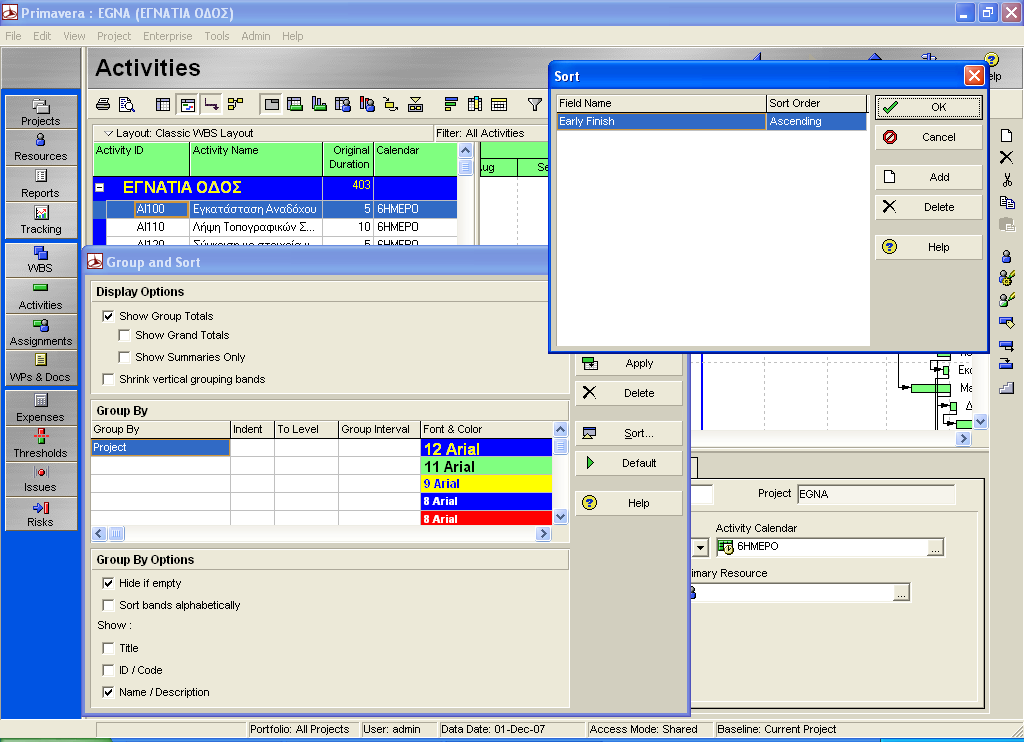1024x742 pixels.
Task: Open the Tracking sidebar icon
Action: click(40, 220)
